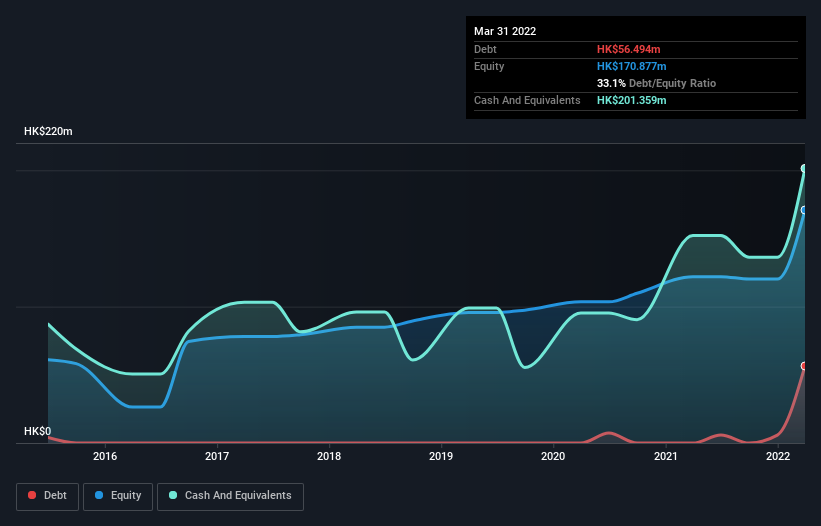Click the HK$220m y-axis label

coord(48,131)
